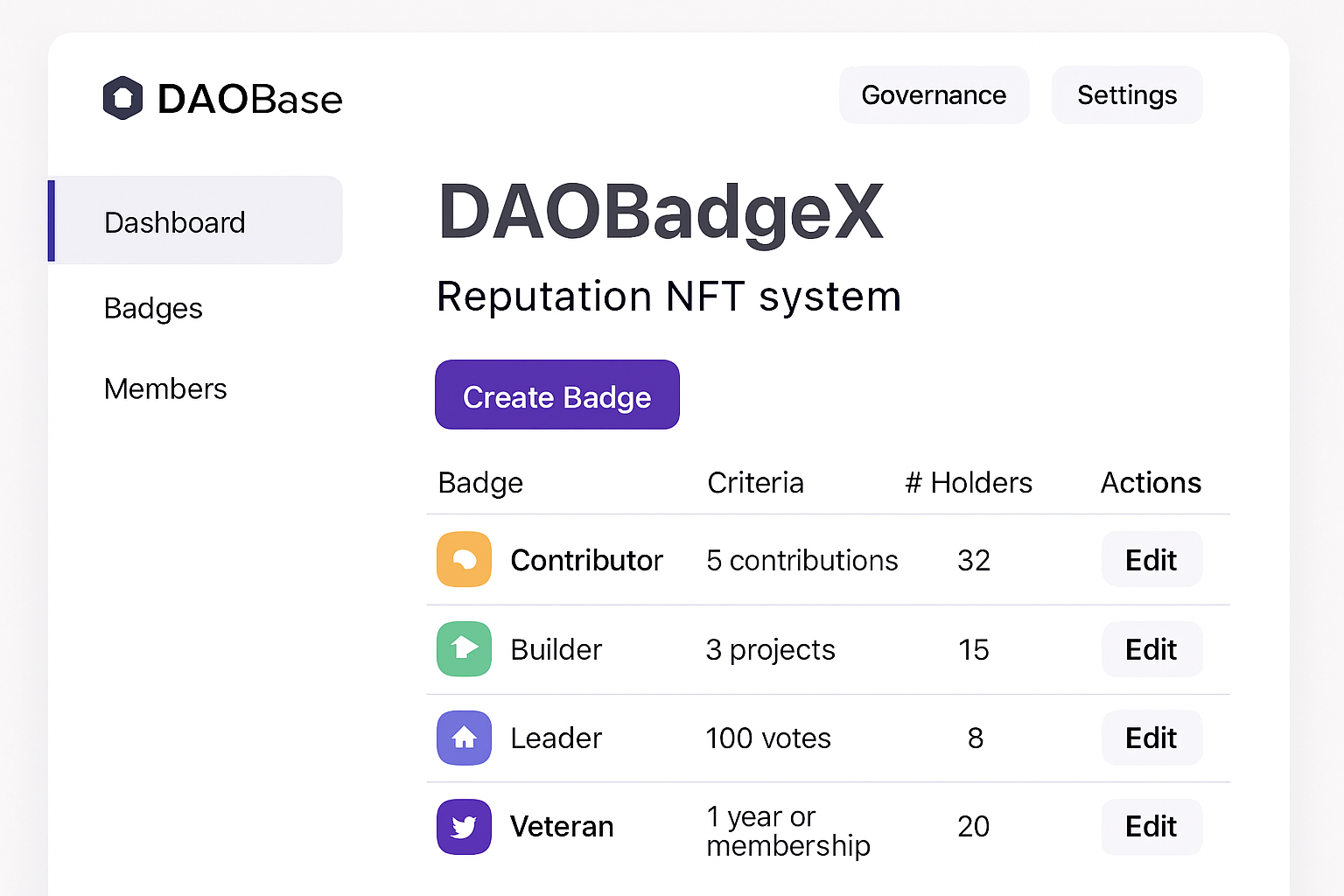The height and width of the screenshot is (896, 1344).
Task: Switch to the Dashboard sidebar item
Action: coord(175,221)
